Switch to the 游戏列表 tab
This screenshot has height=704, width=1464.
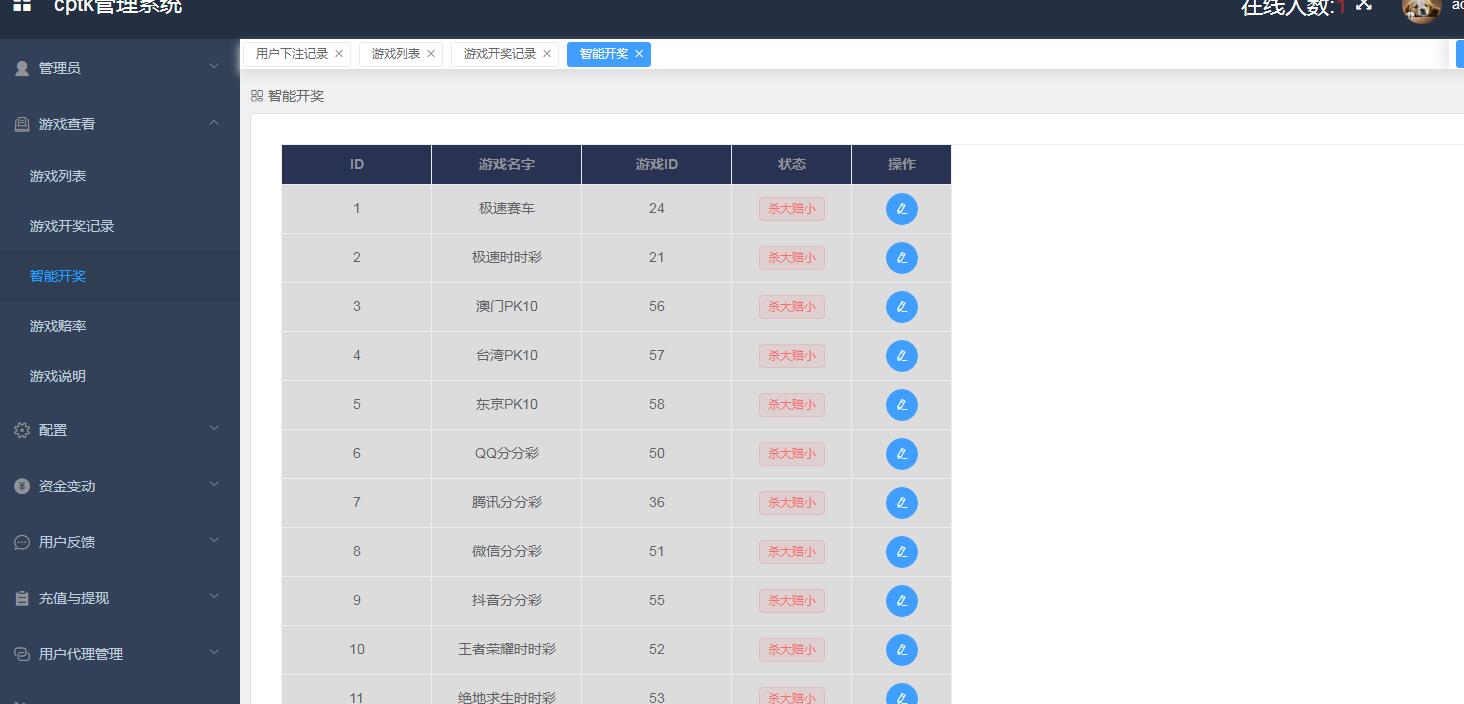[396, 54]
